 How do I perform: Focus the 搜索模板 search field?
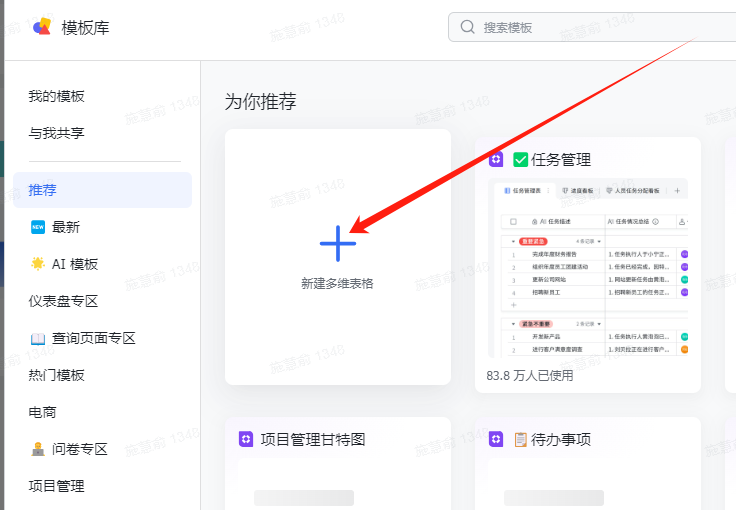(x=591, y=27)
